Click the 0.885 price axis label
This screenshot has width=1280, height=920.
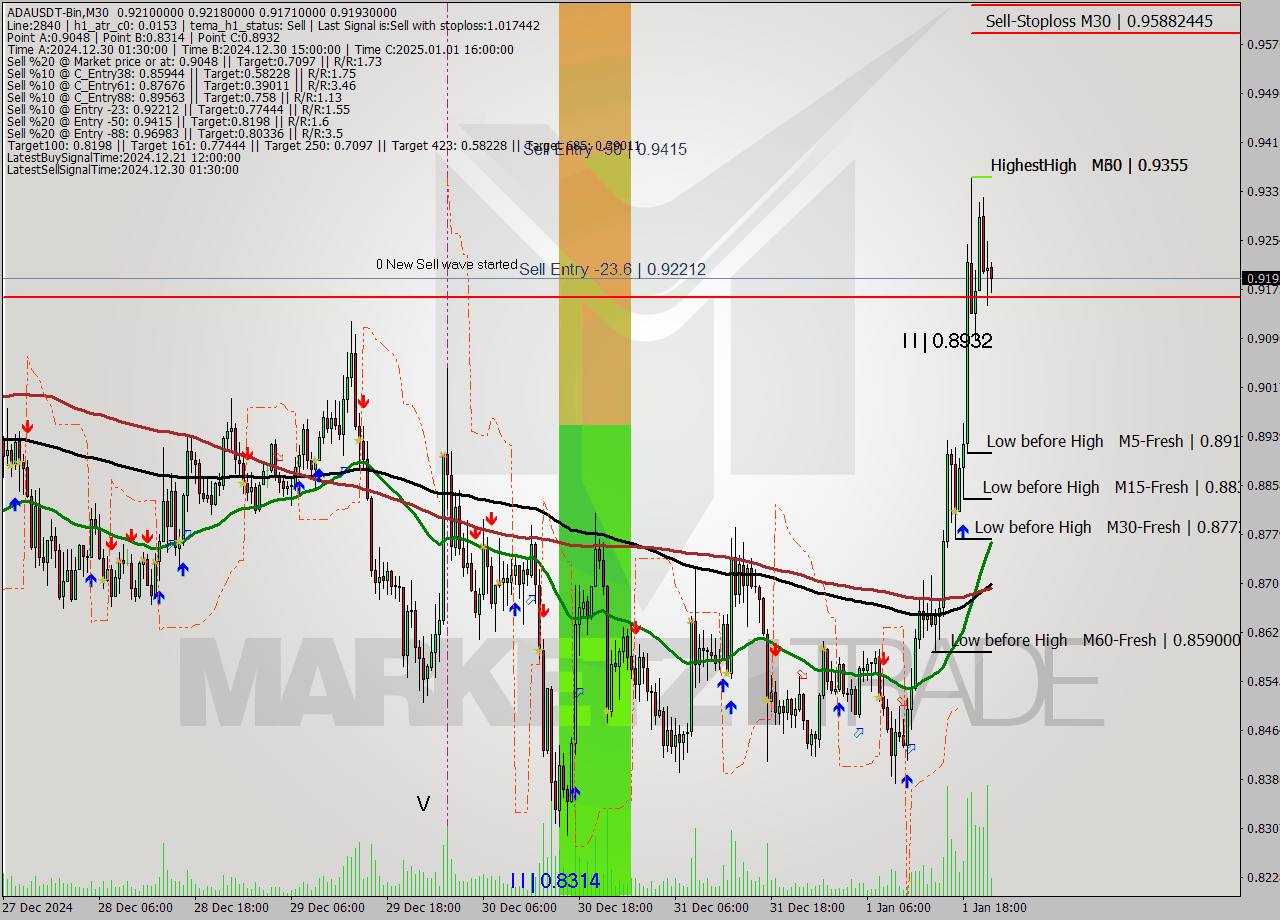pos(1262,485)
